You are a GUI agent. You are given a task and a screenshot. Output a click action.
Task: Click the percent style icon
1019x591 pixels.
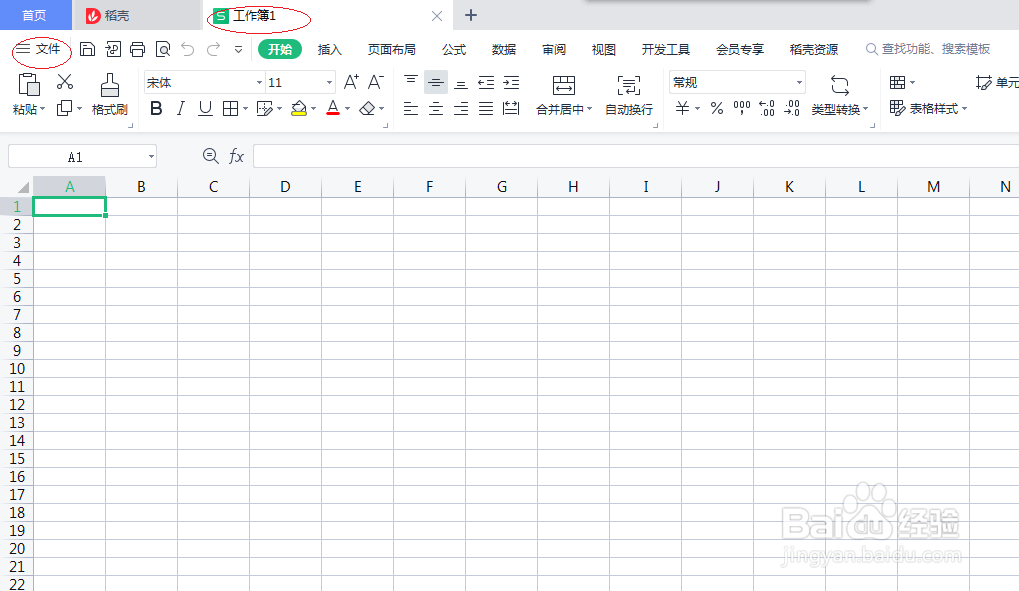[717, 109]
